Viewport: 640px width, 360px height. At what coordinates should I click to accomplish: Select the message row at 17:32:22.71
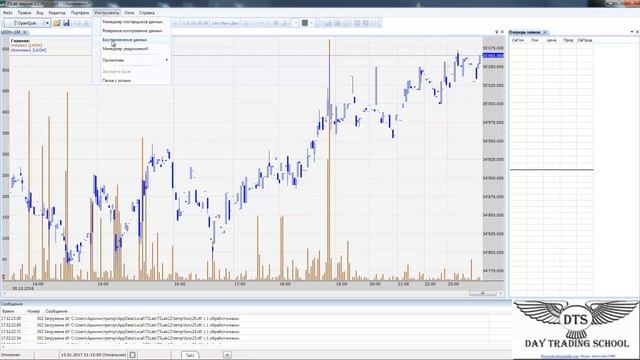[245, 331]
